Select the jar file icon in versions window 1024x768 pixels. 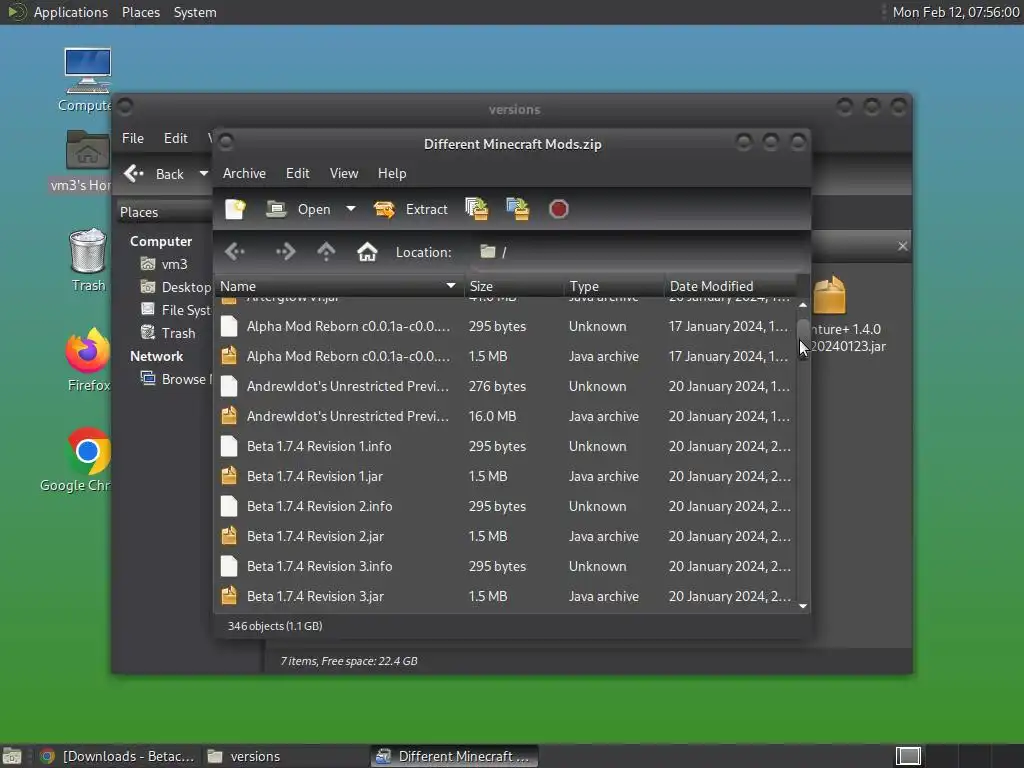click(x=829, y=295)
